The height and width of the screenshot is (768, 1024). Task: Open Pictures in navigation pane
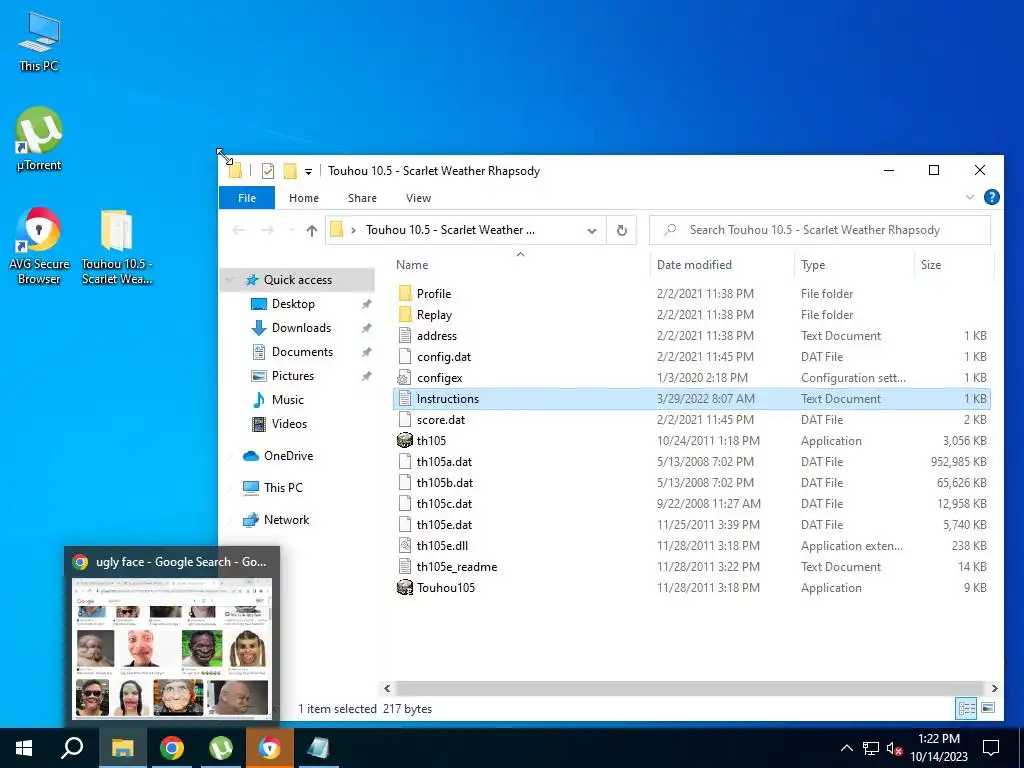tap(293, 376)
